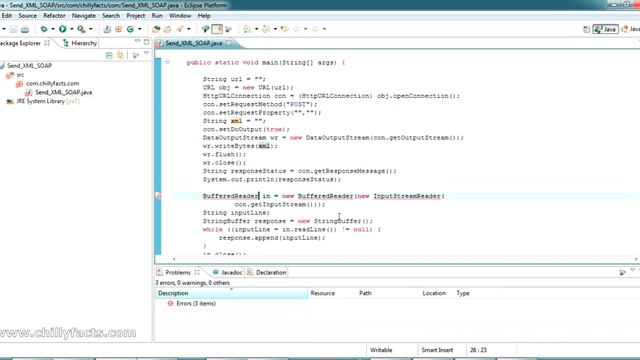This screenshot has width=640, height=360.
Task: Click the Forward navigation arrow
Action: pos(316,29)
